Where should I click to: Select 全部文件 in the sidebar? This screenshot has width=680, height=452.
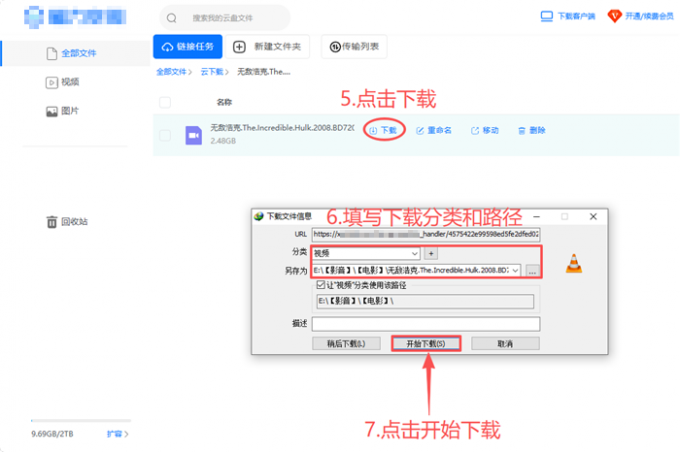[75, 53]
